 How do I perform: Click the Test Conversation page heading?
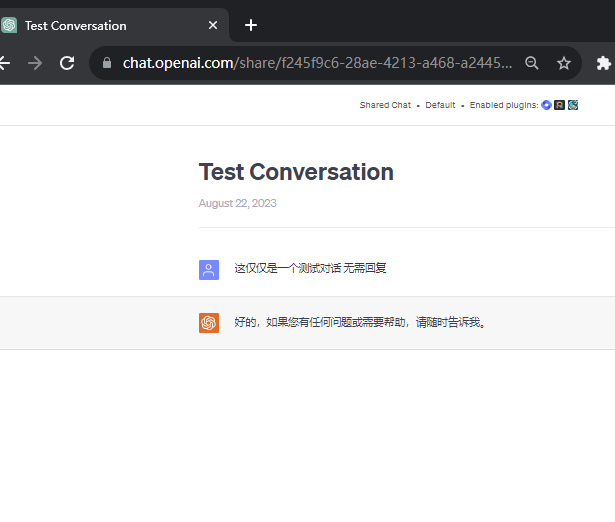(x=296, y=172)
